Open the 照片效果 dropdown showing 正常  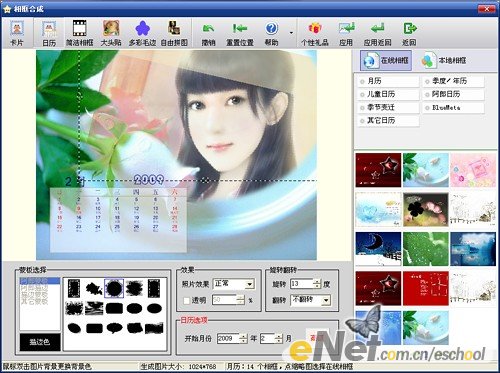pyautogui.click(x=234, y=284)
